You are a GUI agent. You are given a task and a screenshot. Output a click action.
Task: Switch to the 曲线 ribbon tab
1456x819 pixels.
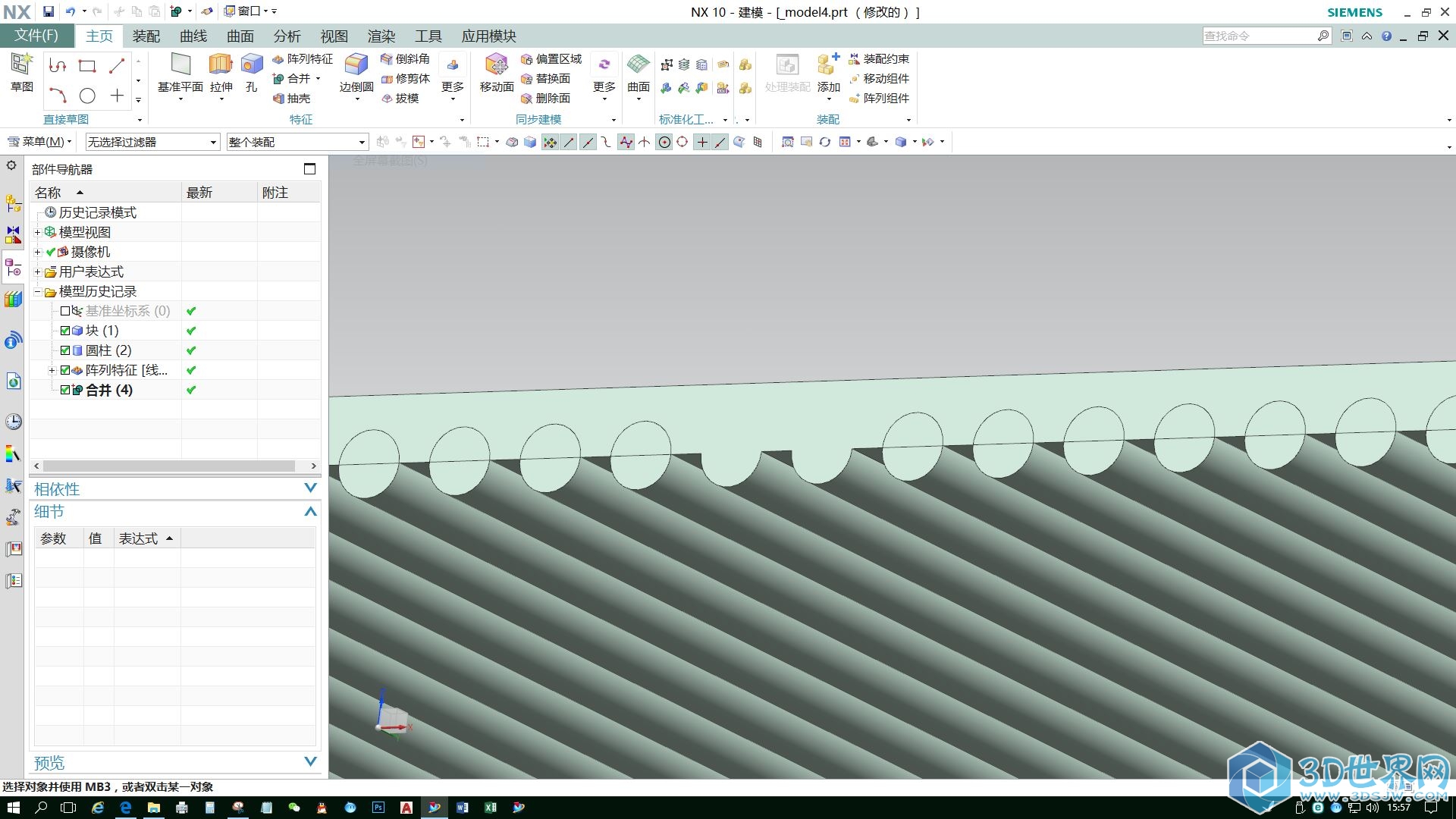[x=193, y=36]
